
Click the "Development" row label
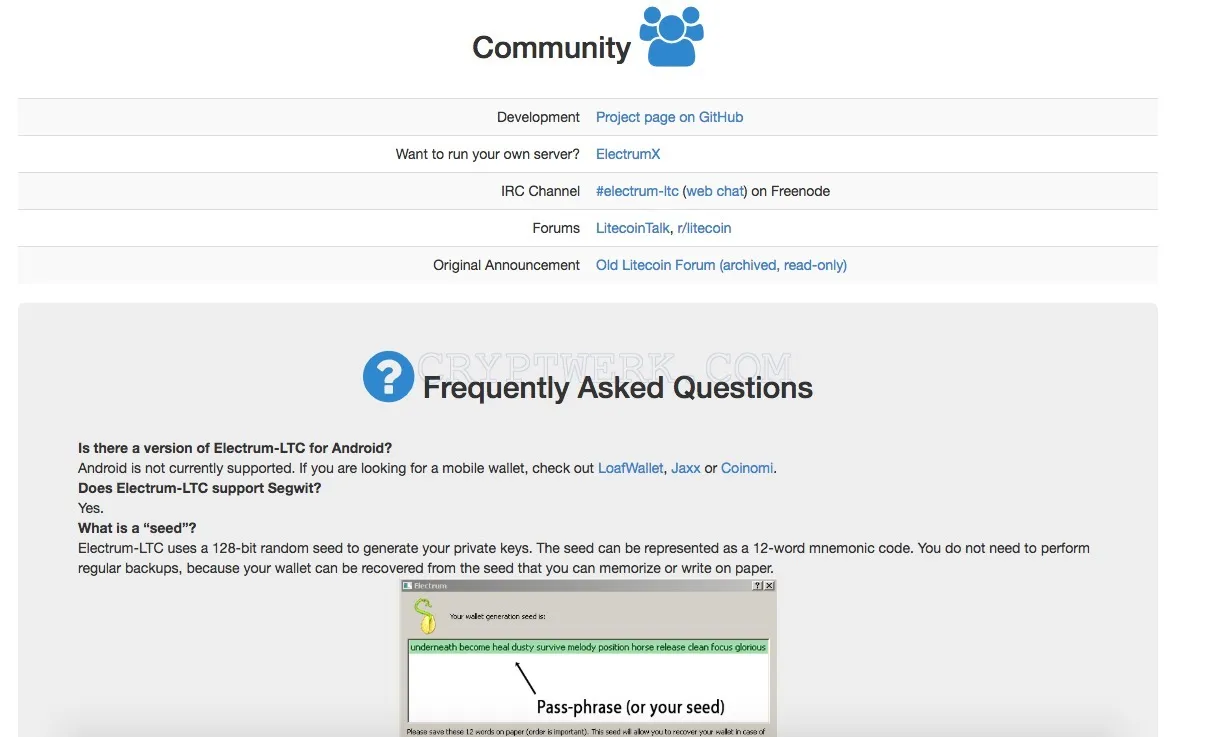tap(538, 117)
